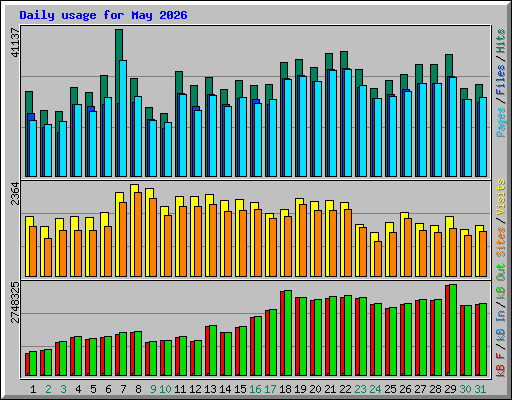Click the day 15 axis label
Screen dimensions: 512x400
click(x=240, y=389)
